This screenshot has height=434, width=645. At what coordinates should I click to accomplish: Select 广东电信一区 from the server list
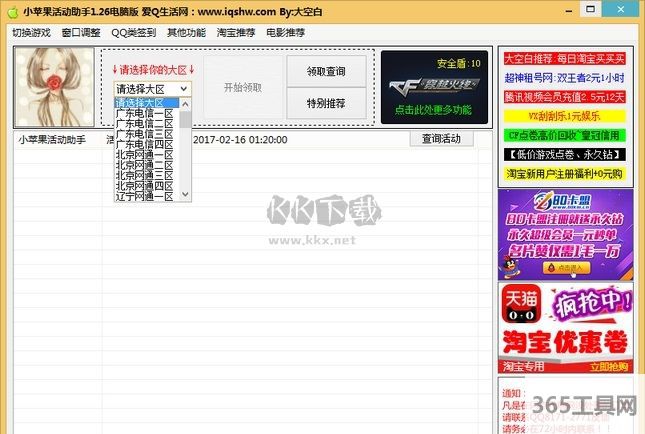tap(144, 113)
